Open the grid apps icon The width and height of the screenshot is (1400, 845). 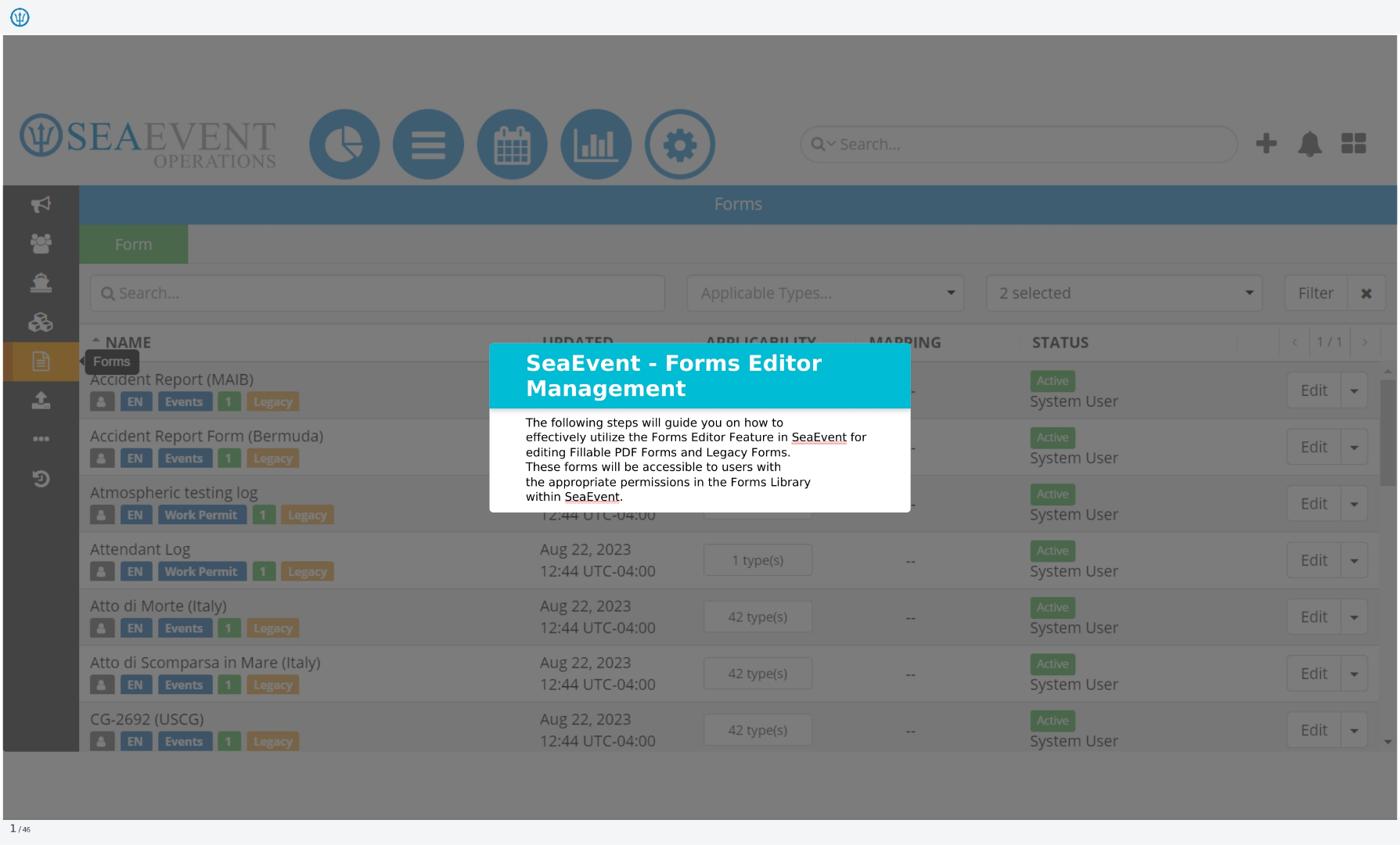[1353, 143]
